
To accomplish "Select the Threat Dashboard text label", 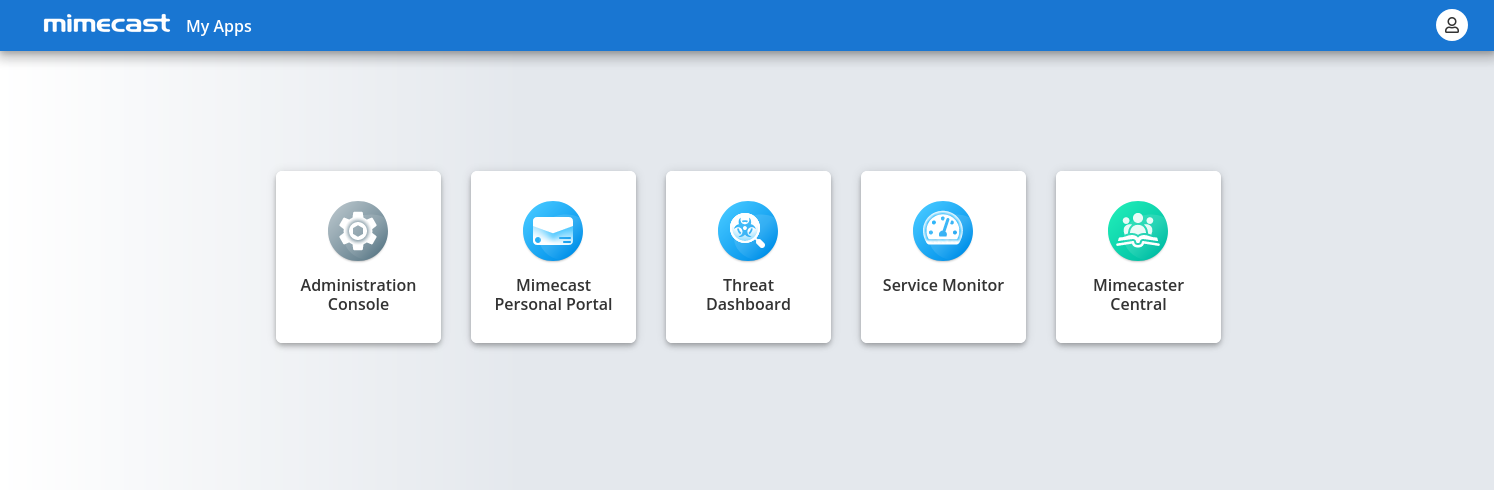I will click(x=748, y=295).
